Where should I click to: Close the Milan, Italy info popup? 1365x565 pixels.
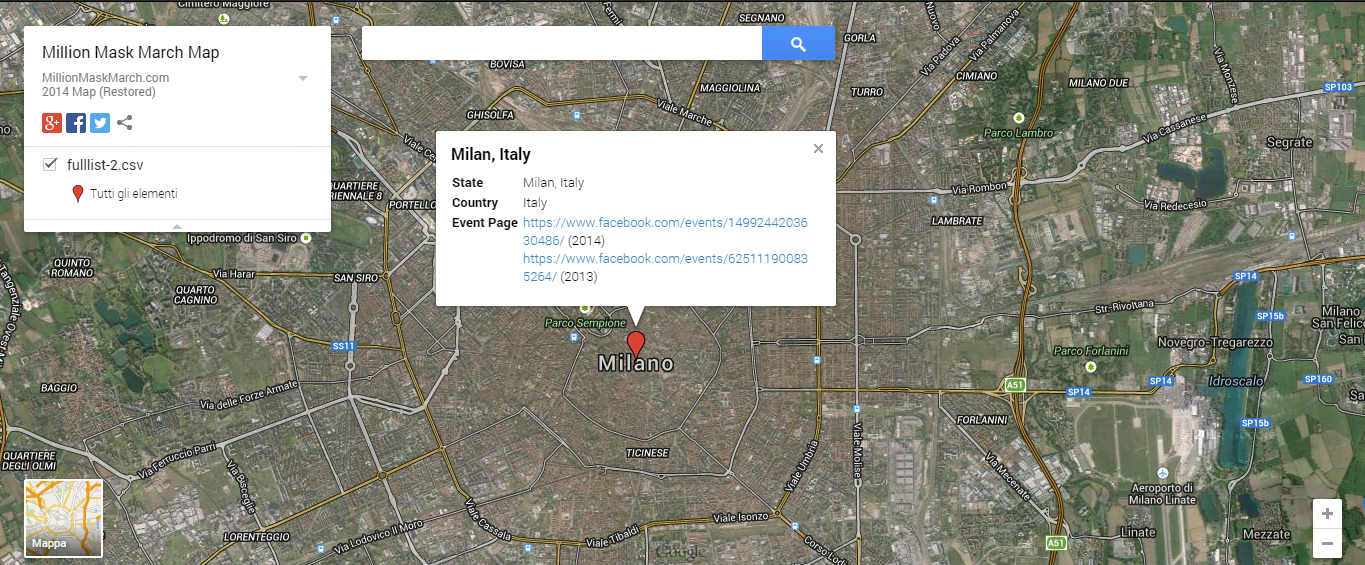tap(818, 148)
